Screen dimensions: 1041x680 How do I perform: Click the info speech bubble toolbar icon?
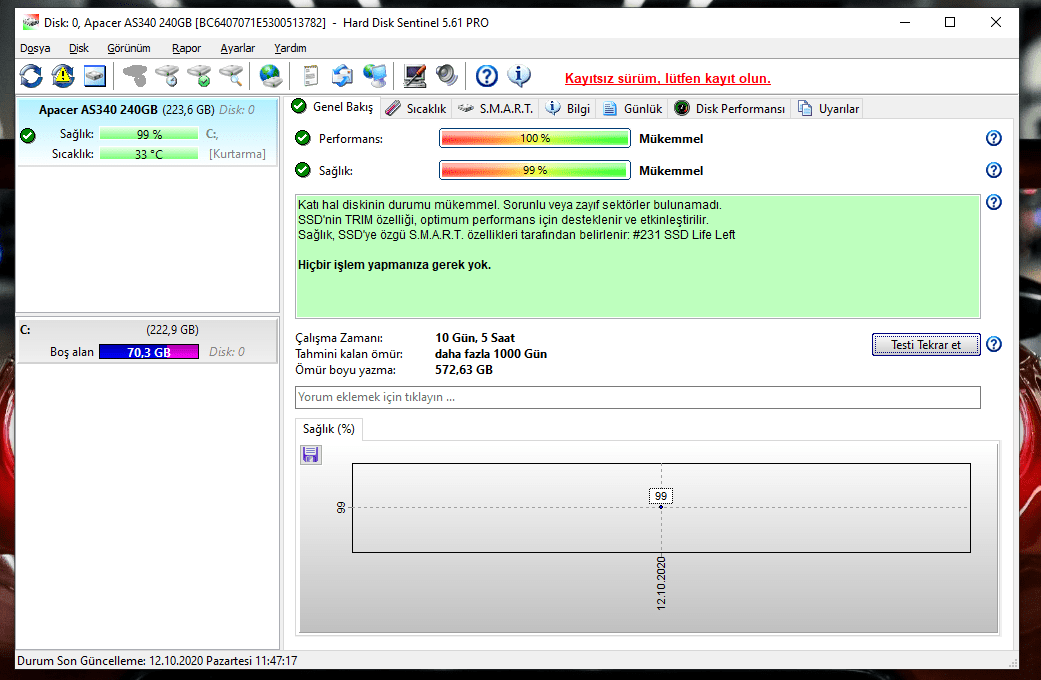pos(519,76)
